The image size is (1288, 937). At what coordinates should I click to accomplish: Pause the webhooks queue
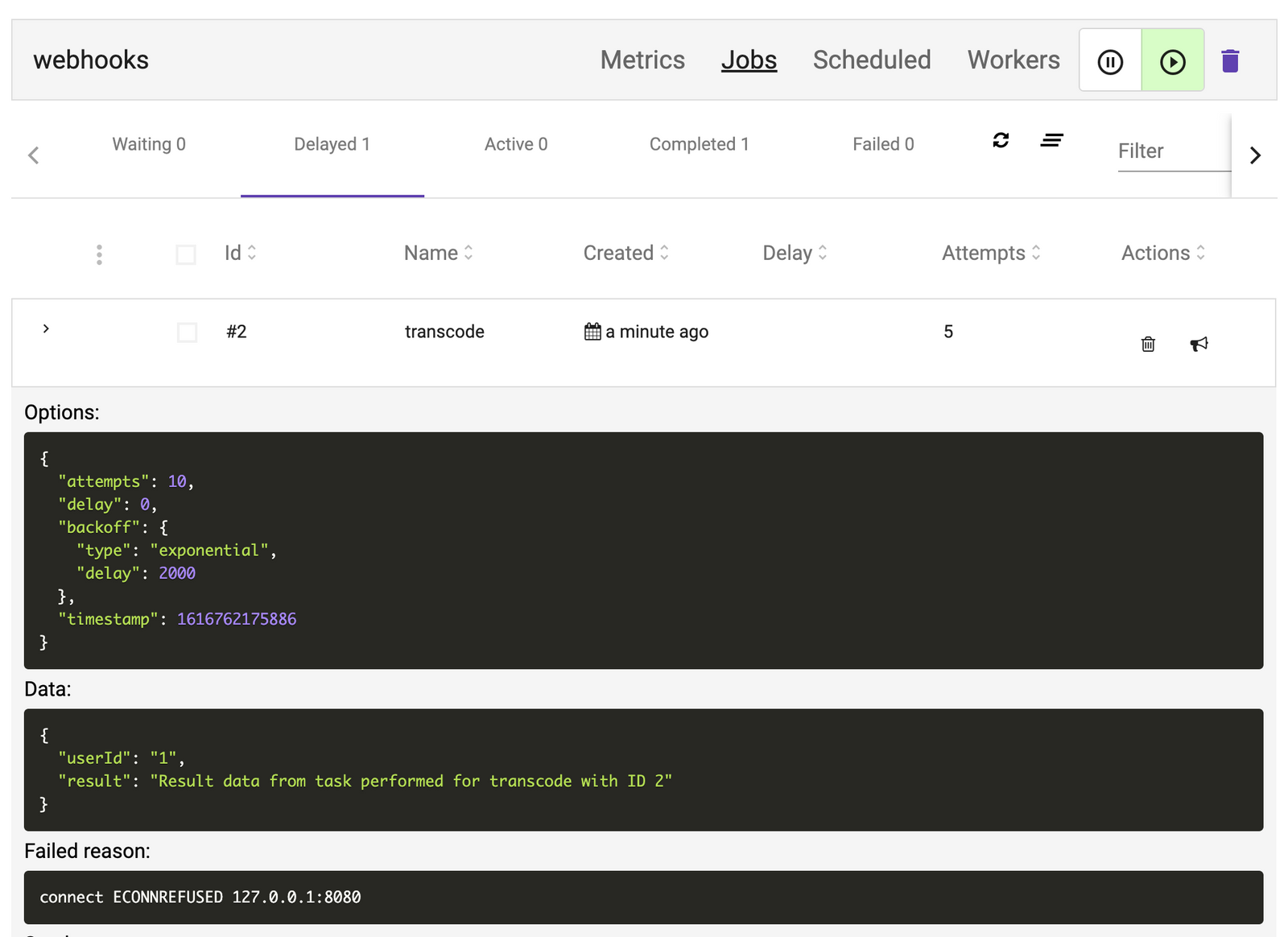point(1110,60)
